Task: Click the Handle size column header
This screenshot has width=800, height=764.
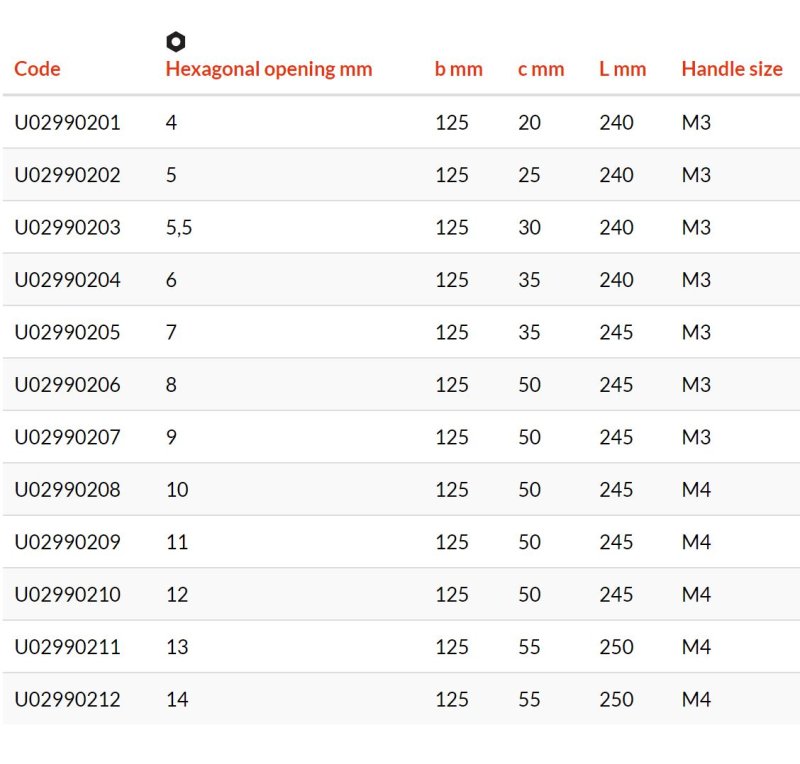Action: click(x=732, y=69)
